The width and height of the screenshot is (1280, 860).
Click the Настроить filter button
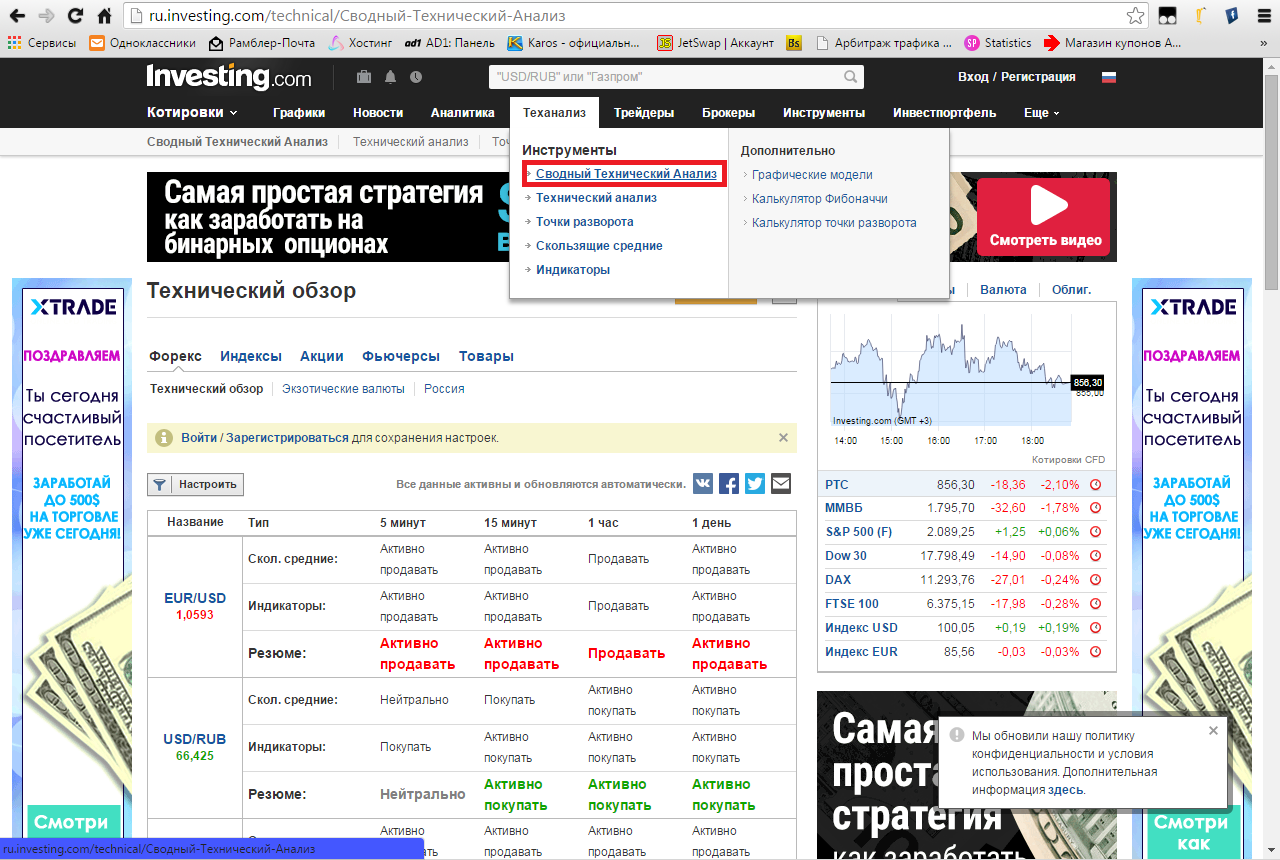click(195, 485)
